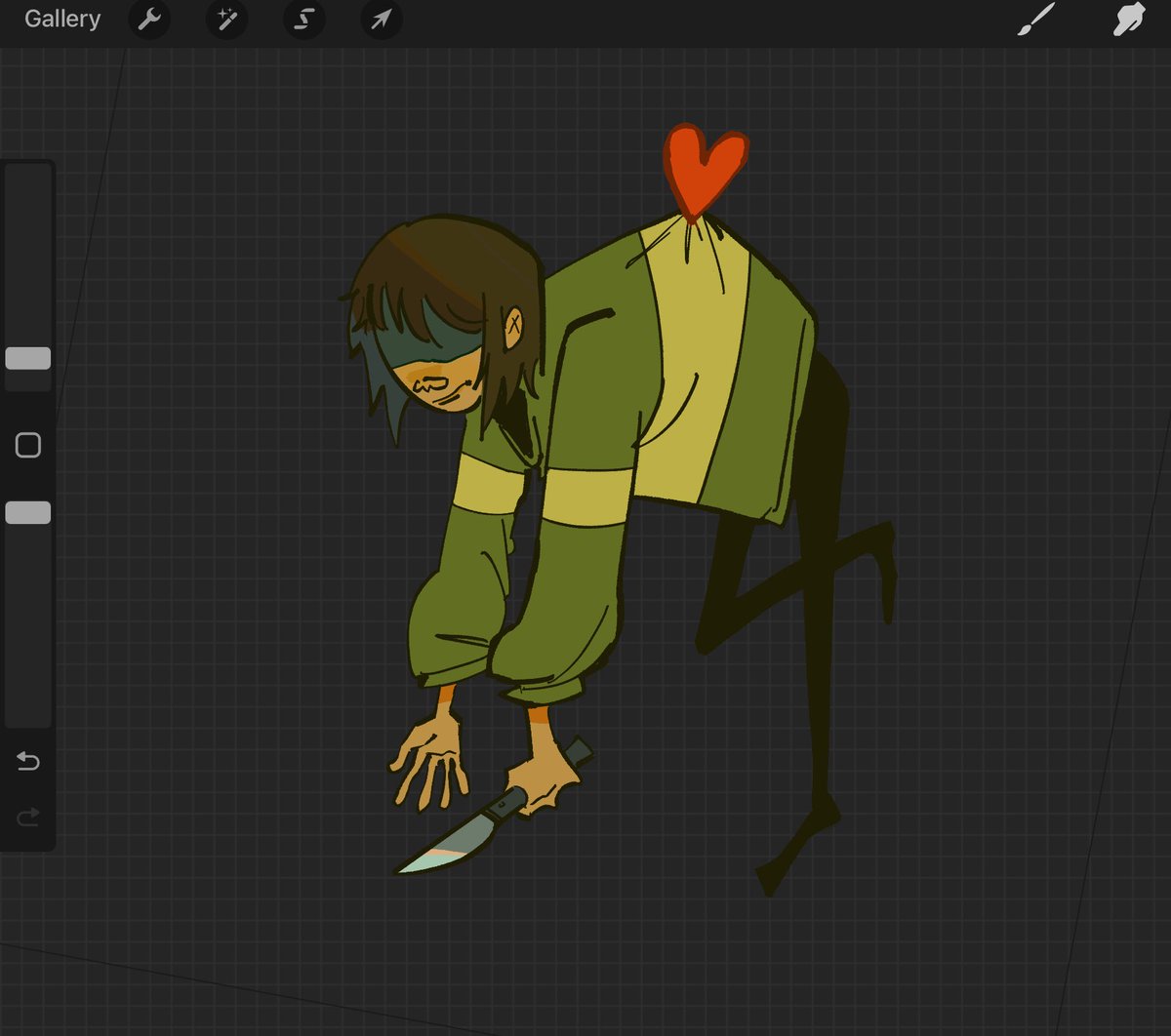Select the Smudge finger tool
The image size is (1171, 1036).
point(1128,19)
